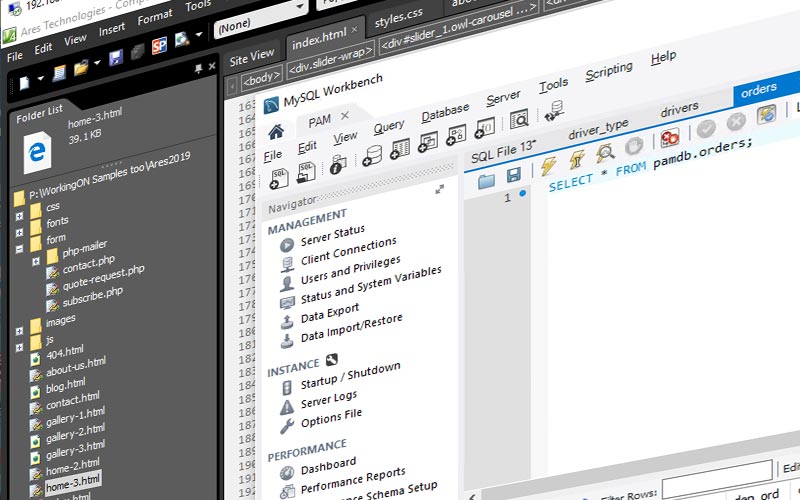Image resolution: width=800 pixels, height=500 pixels.
Task: Expand the php-mailer folder
Action: 36,262
